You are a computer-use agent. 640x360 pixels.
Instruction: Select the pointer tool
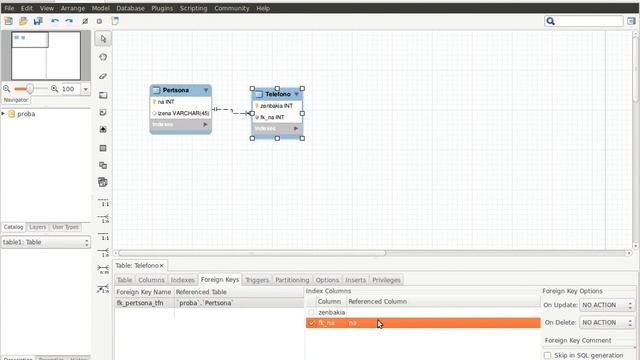[103, 39]
